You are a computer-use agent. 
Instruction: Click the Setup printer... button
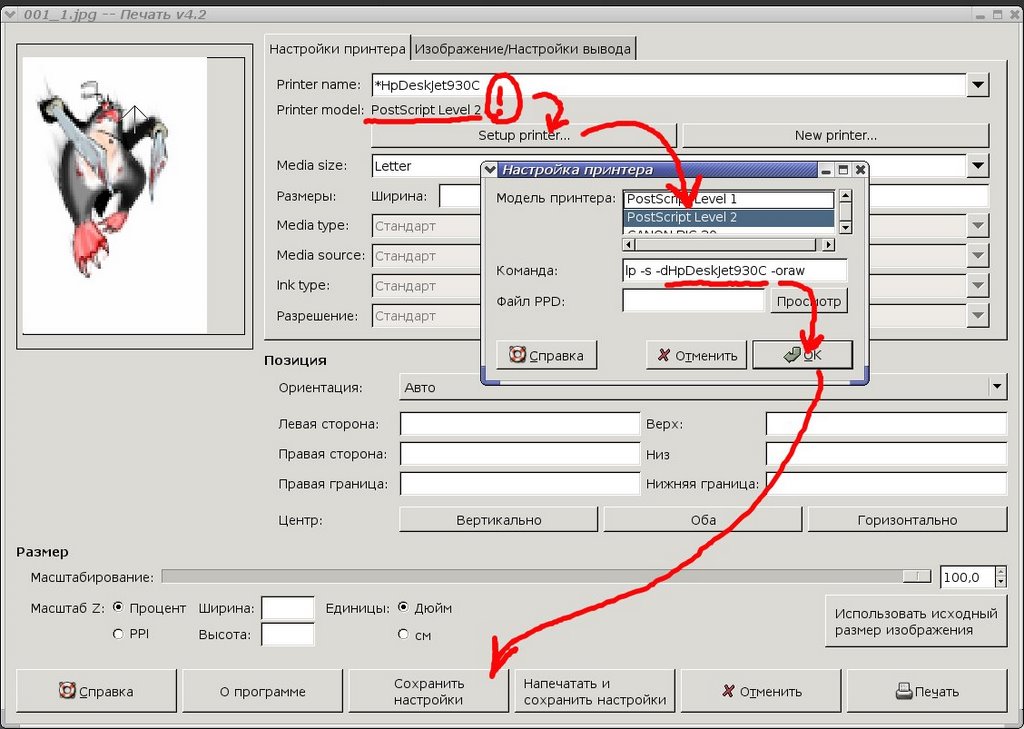[524, 135]
